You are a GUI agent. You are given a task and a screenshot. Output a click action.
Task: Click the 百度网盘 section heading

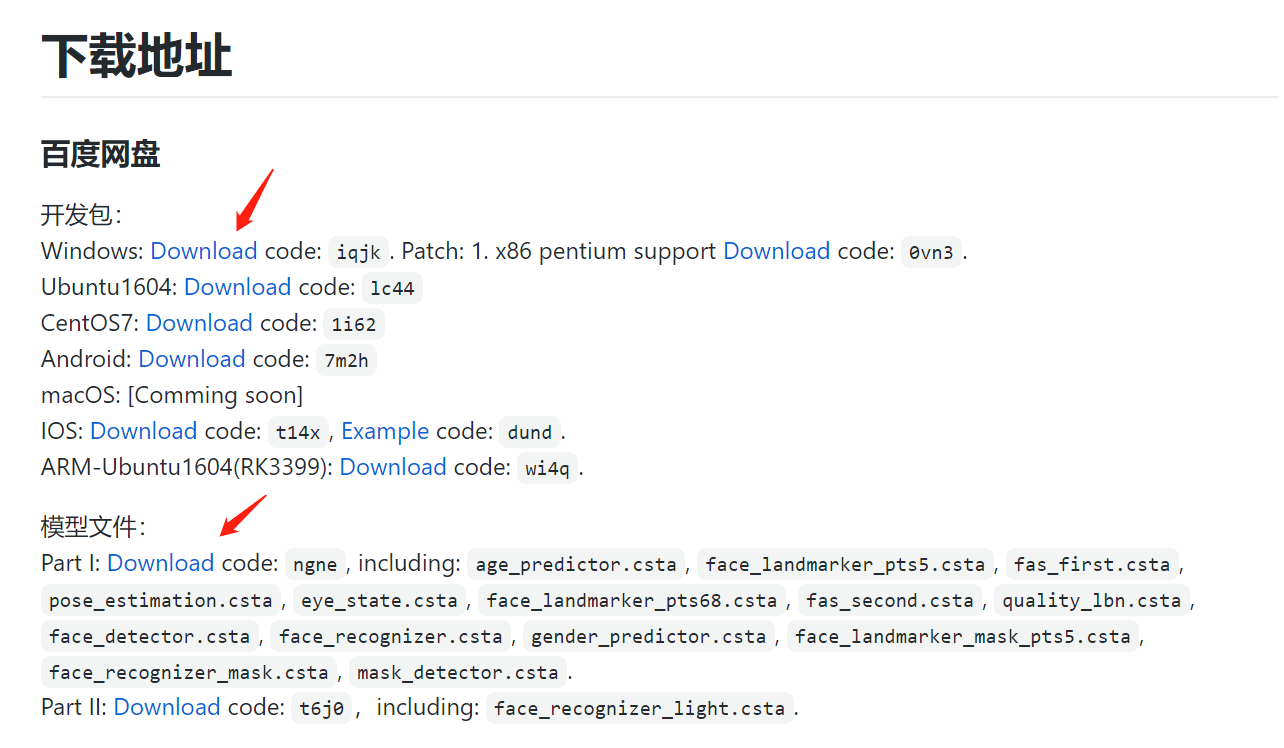tap(100, 155)
